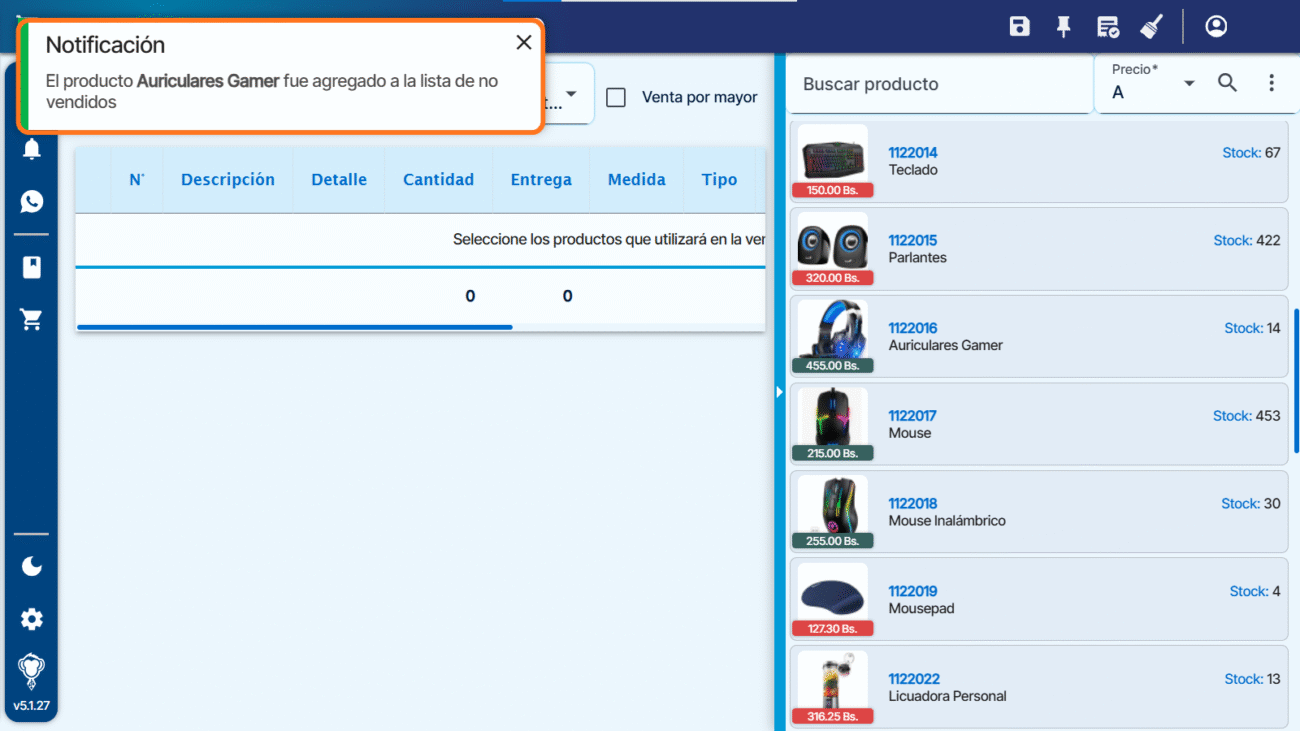Open the user account profile icon
1300x731 pixels.
(x=1216, y=27)
